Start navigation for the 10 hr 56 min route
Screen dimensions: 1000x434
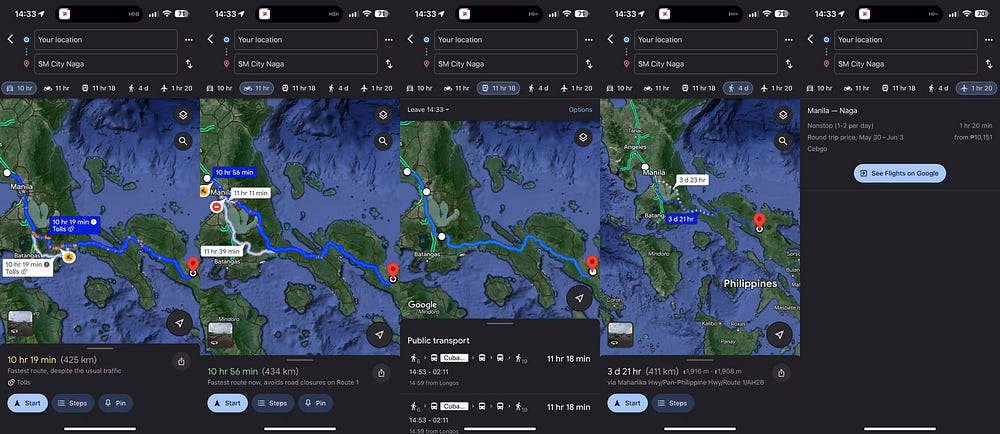pyautogui.click(x=228, y=403)
